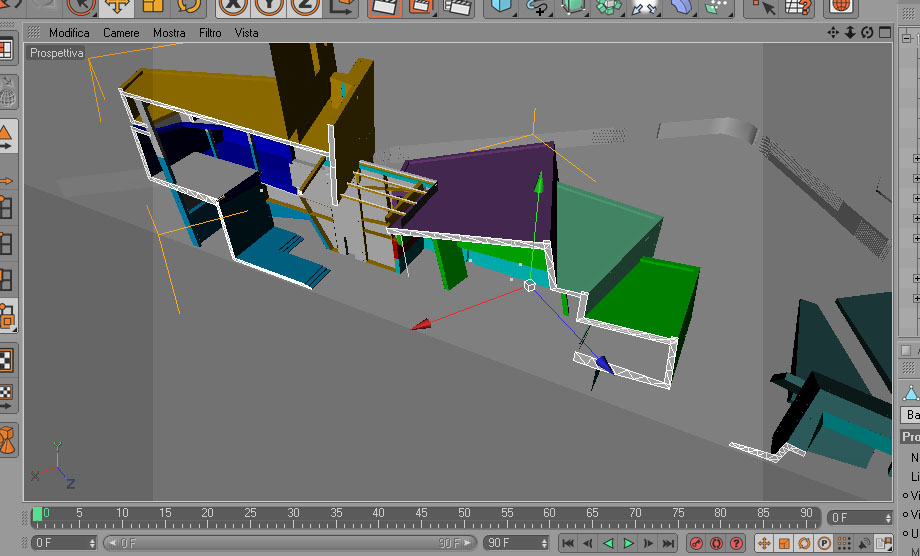This screenshot has width=920, height=556.
Task: Go to start of animation
Action: (568, 543)
